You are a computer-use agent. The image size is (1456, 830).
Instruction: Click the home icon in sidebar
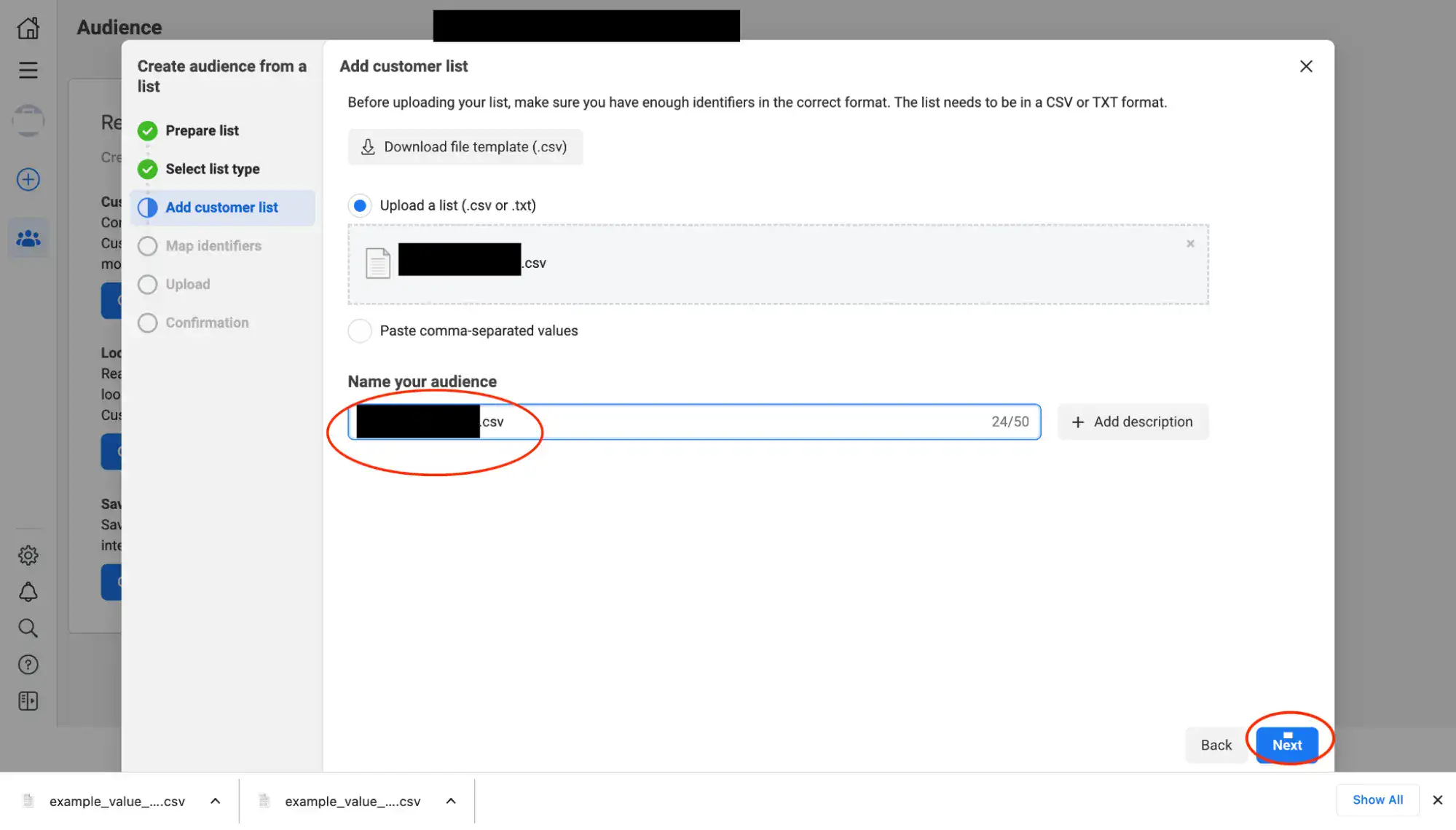pyautogui.click(x=28, y=28)
